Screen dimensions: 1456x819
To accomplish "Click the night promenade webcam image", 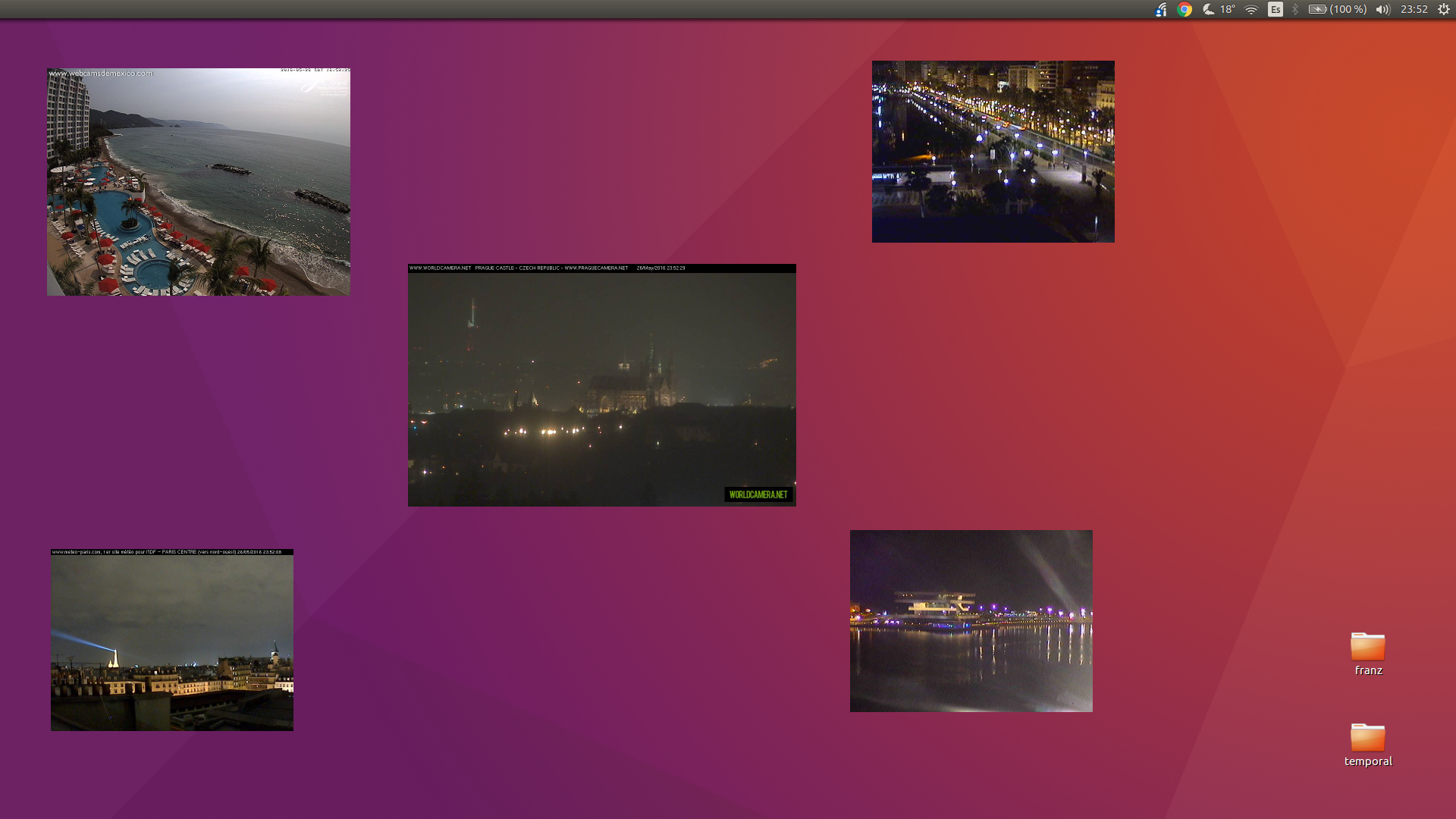I will tap(993, 152).
